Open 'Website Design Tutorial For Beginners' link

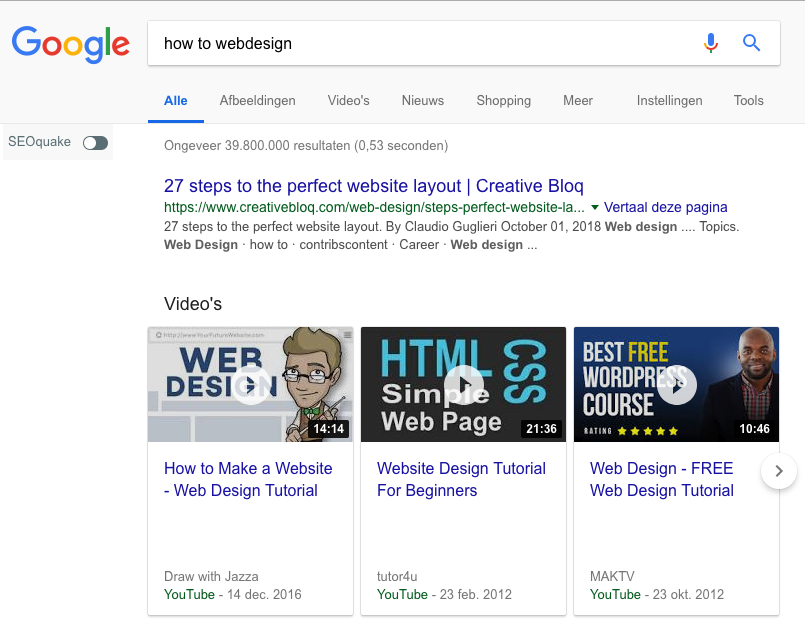coord(461,479)
